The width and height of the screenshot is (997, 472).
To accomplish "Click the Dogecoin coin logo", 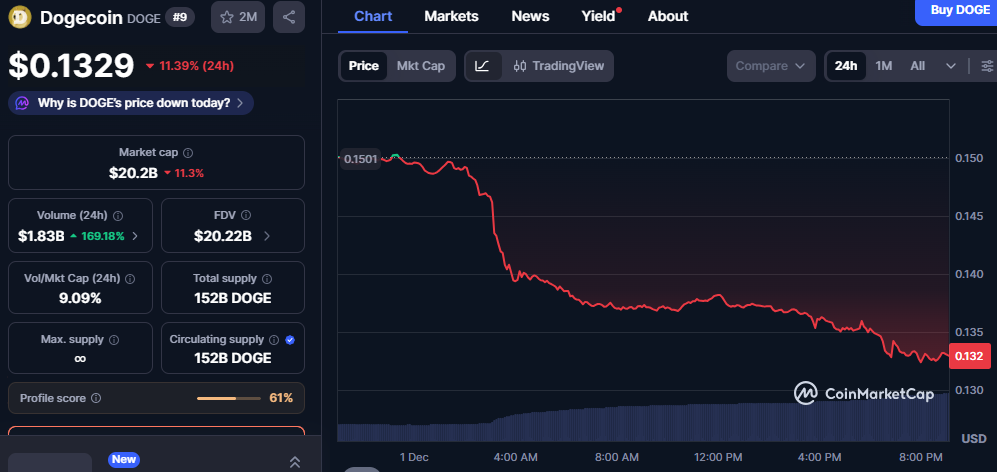I will coord(19,17).
